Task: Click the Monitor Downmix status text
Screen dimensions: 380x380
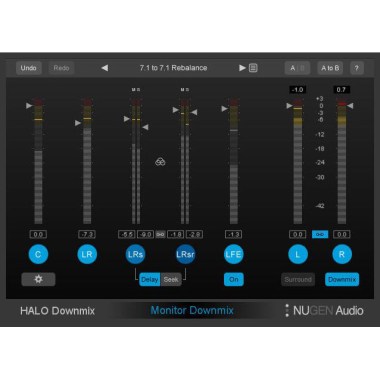Action: 192,311
